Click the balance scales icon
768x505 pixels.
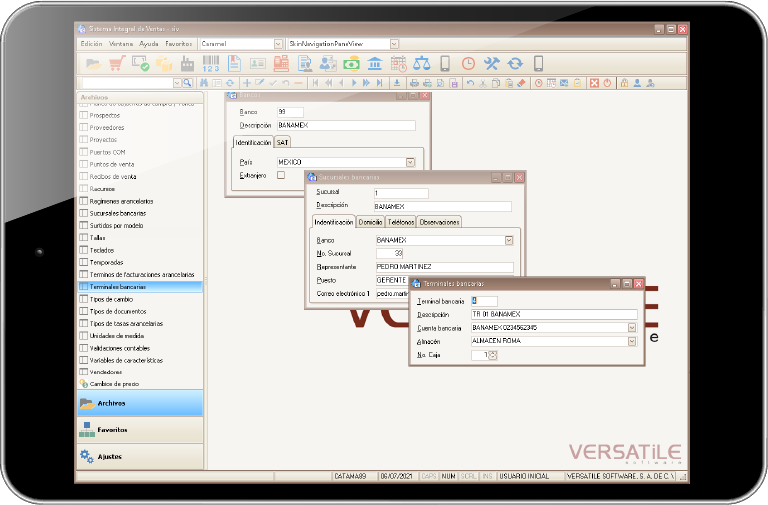tap(422, 64)
